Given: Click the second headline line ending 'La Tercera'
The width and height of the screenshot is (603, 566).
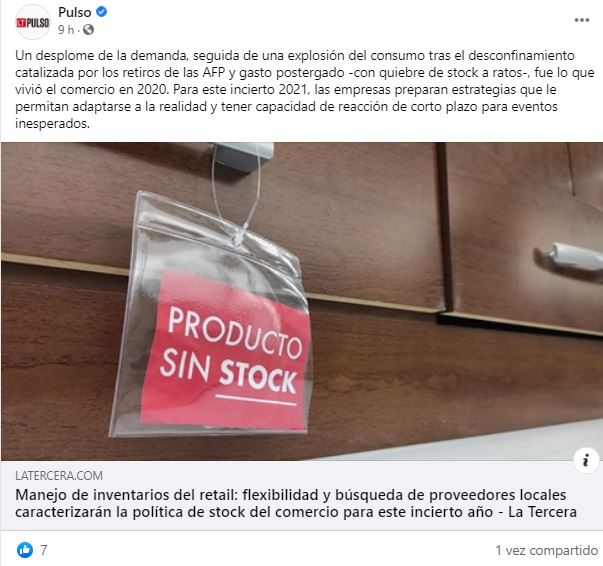Looking at the screenshot, I should [296, 512].
